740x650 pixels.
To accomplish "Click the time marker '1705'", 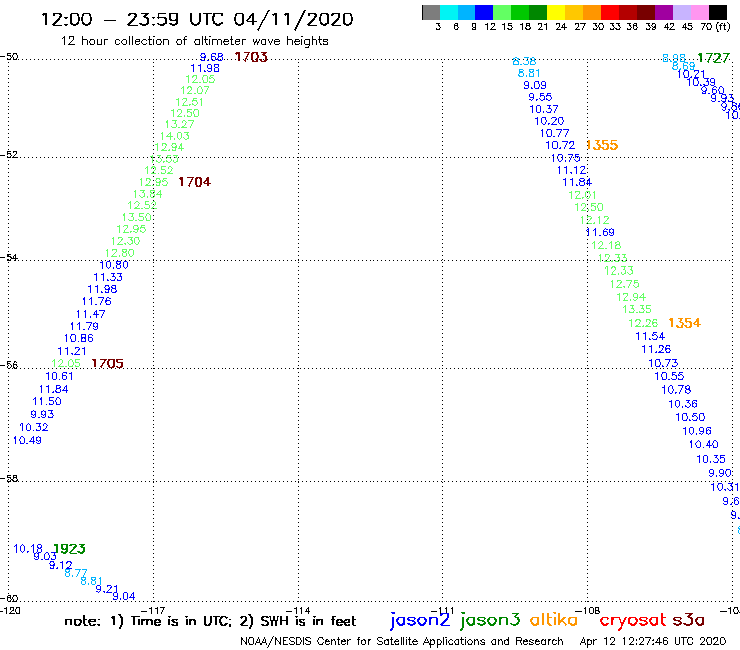I will pyautogui.click(x=107, y=363).
